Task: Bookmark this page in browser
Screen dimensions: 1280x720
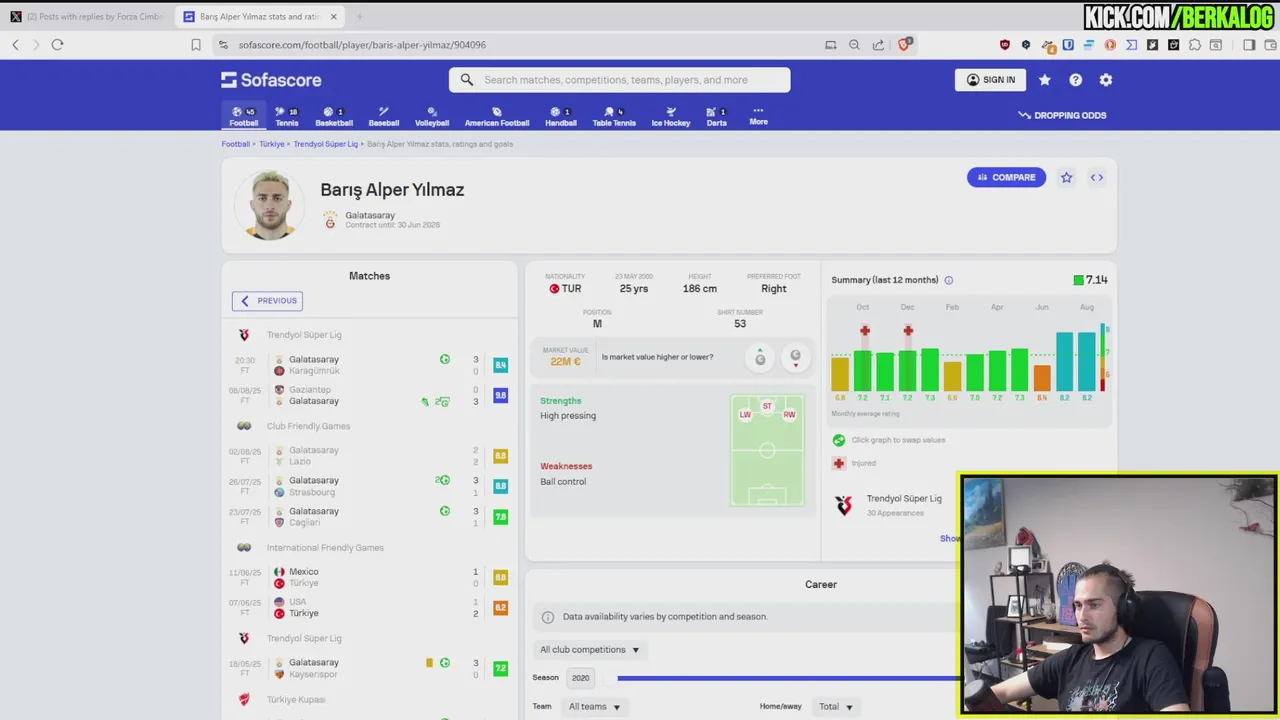Action: click(196, 44)
